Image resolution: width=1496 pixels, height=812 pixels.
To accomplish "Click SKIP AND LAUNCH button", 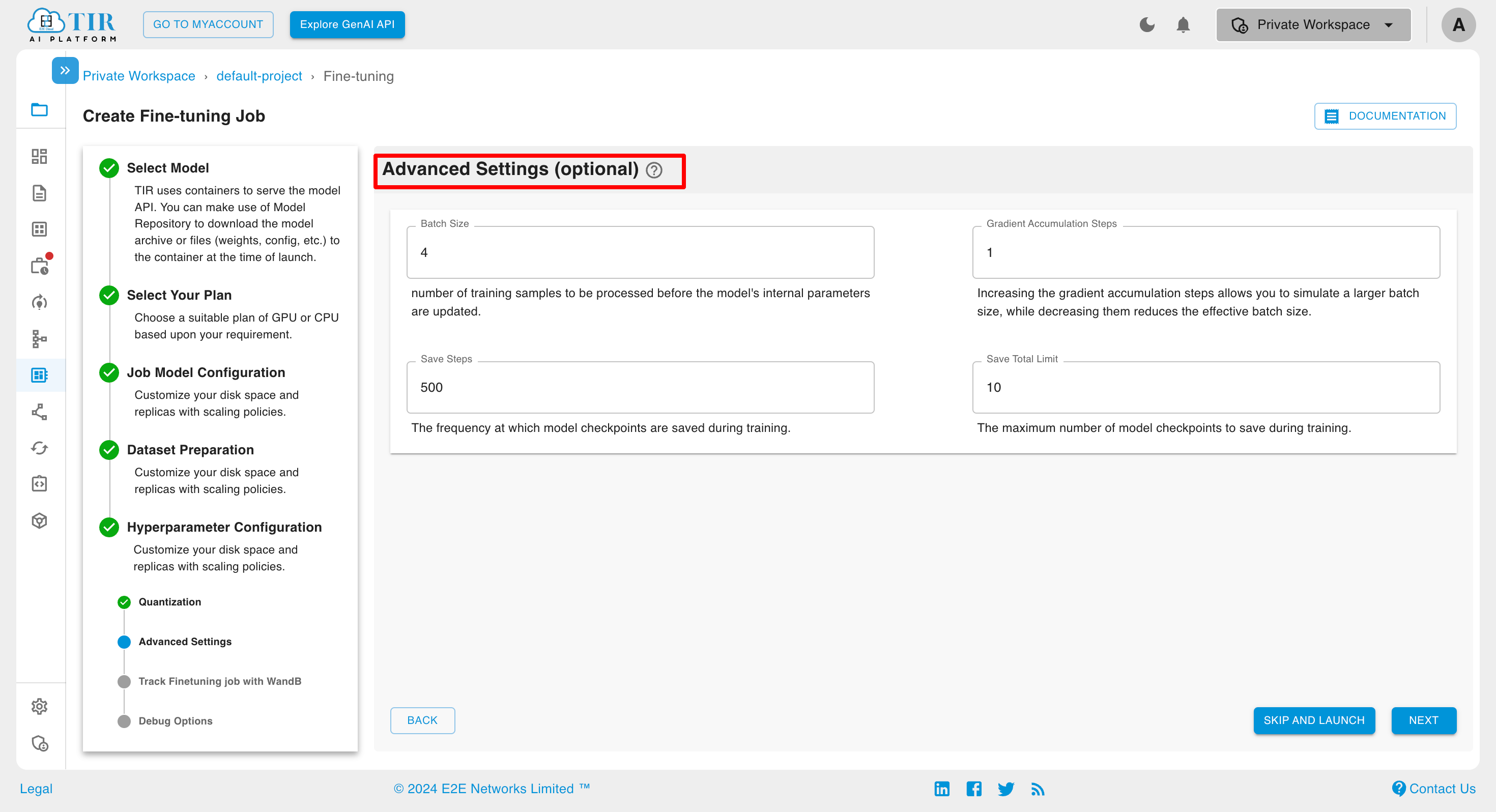I will (x=1314, y=720).
